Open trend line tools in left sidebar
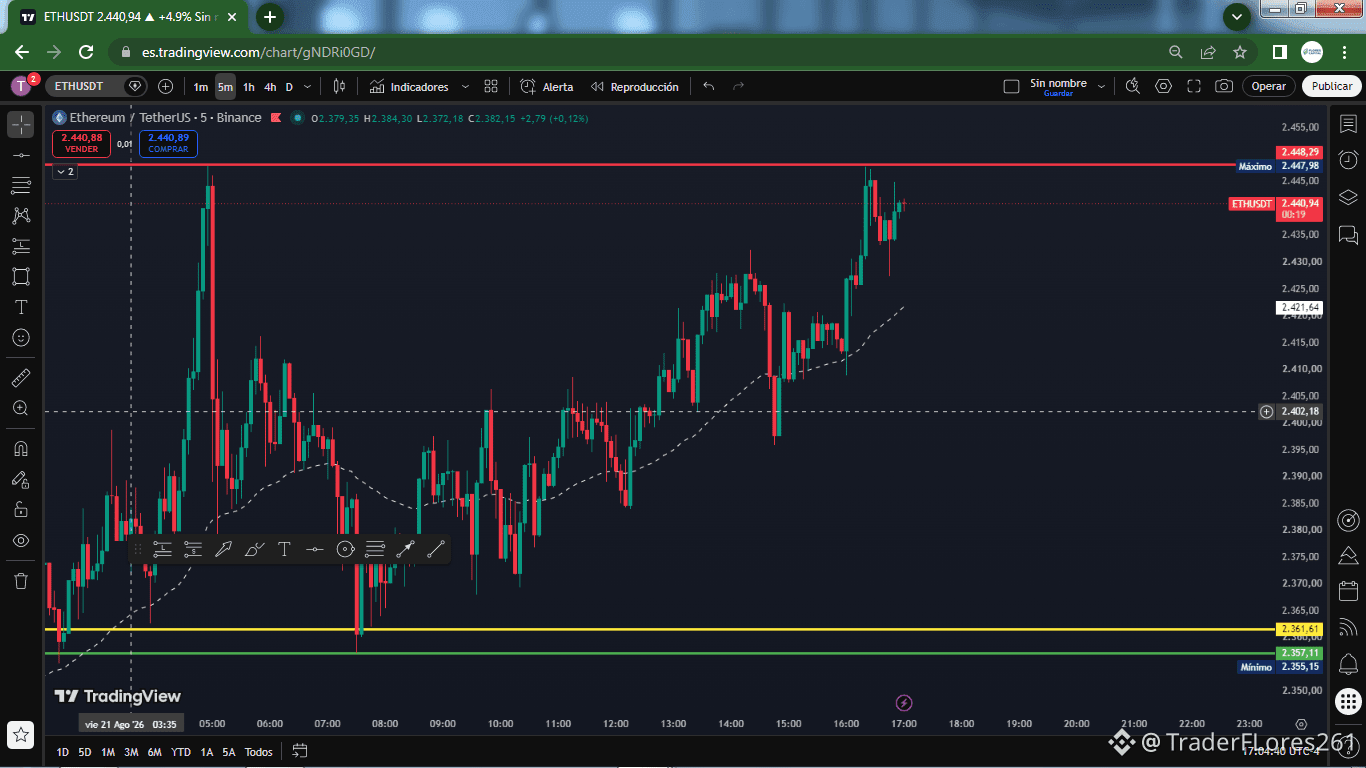The height and width of the screenshot is (768, 1366). (21, 155)
